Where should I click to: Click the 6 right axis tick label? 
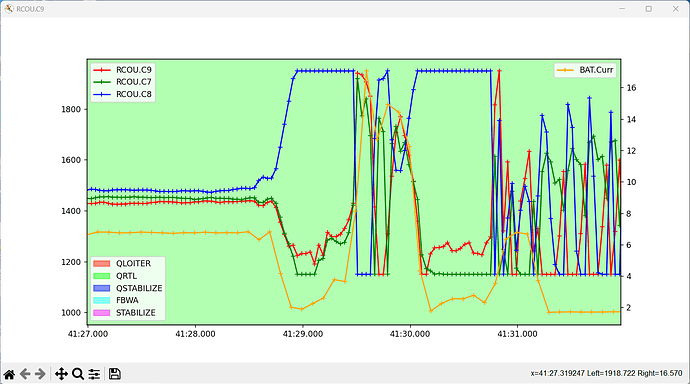point(629,245)
